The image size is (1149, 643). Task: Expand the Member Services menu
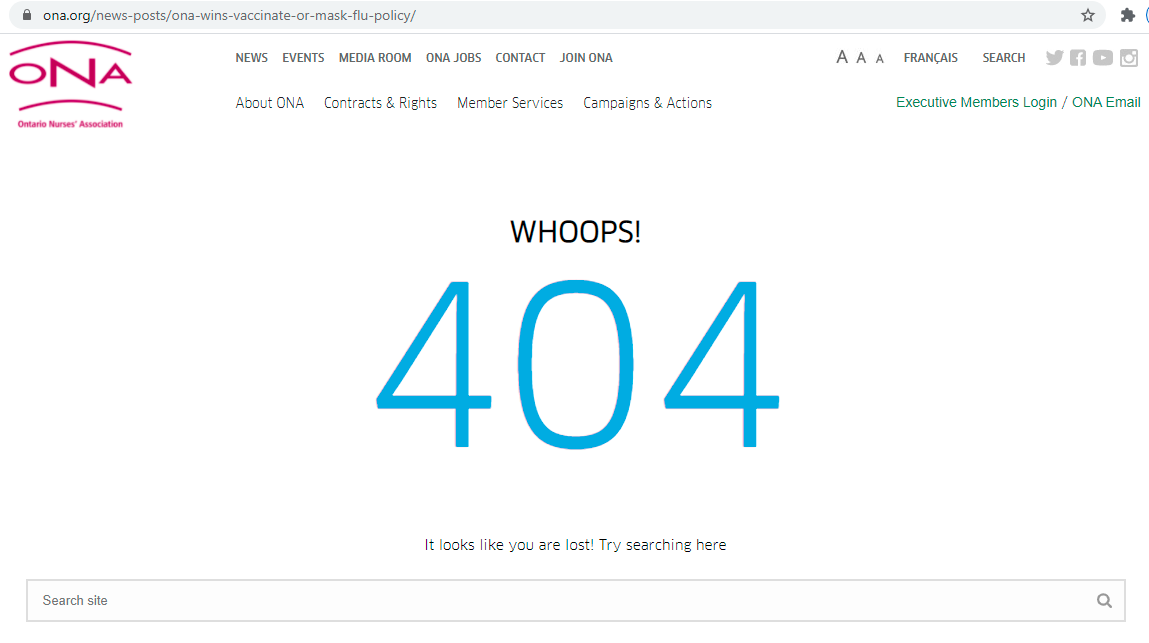(x=510, y=103)
